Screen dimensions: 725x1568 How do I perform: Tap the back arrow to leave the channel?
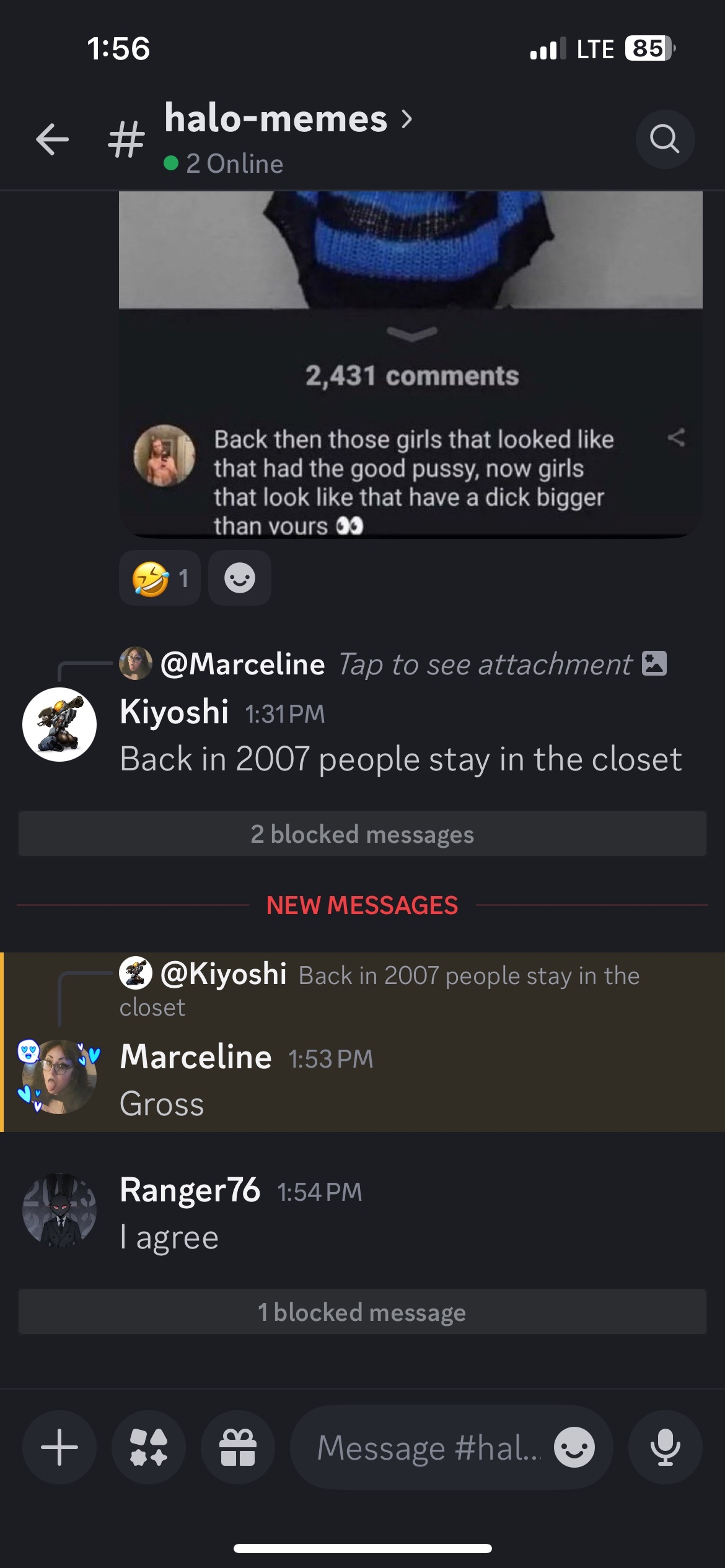pyautogui.click(x=53, y=139)
